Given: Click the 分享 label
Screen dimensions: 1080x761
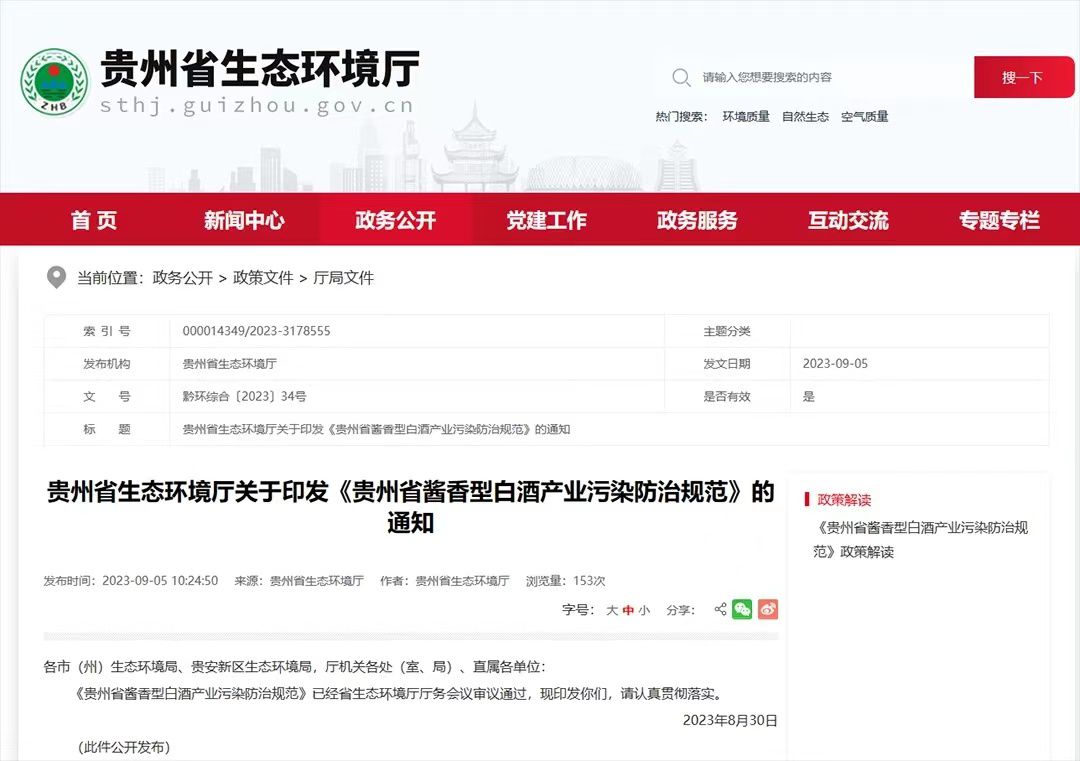Looking at the screenshot, I should 681,609.
